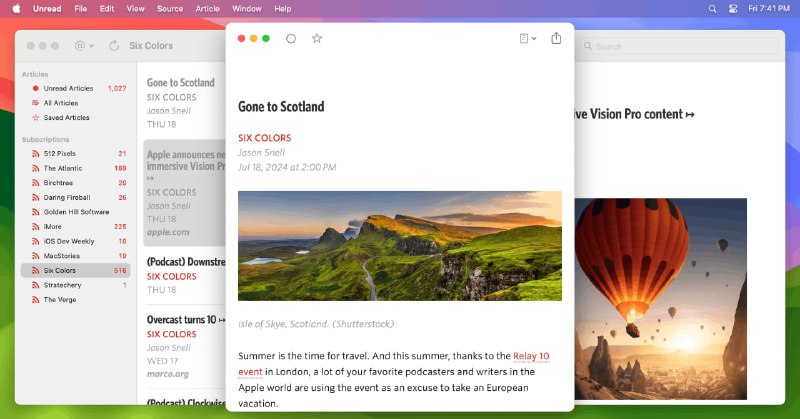Image resolution: width=800 pixels, height=419 pixels.
Task: Open the article display mode dropdown
Action: [x=527, y=39]
